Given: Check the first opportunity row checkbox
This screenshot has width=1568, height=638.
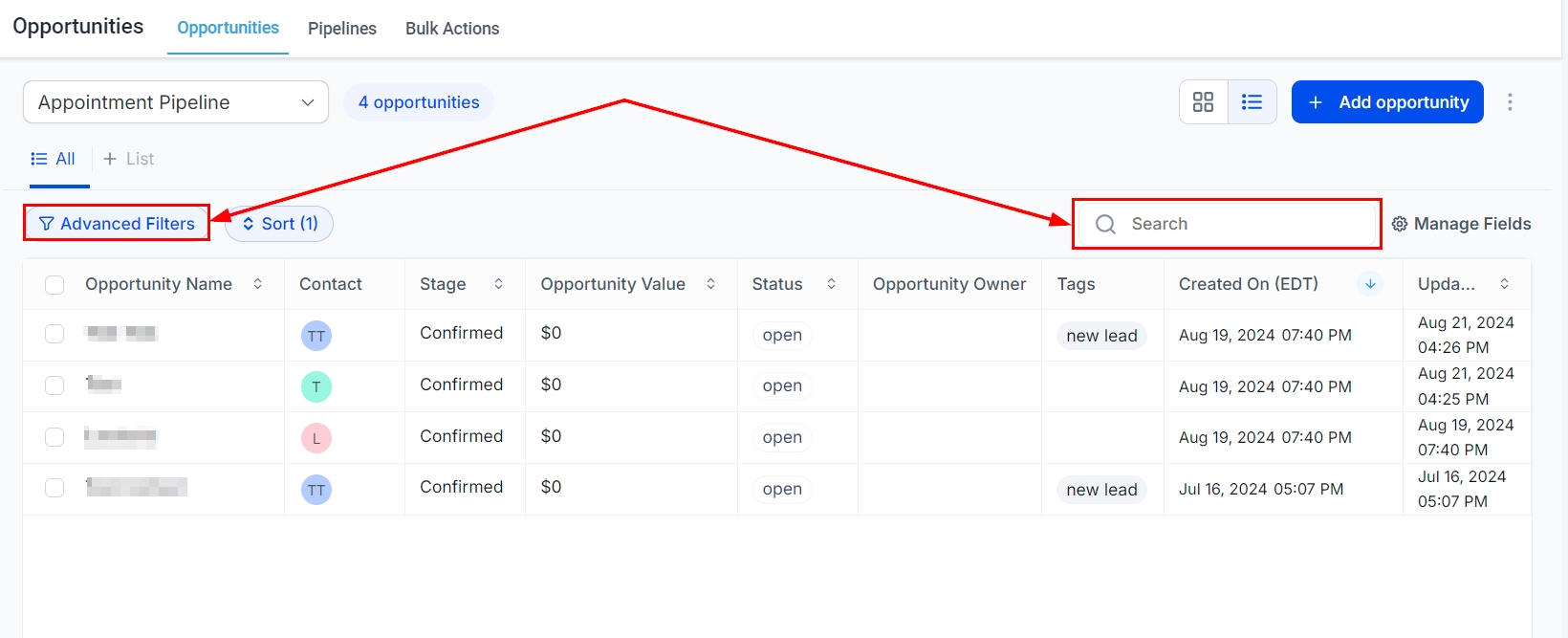Looking at the screenshot, I should (x=54, y=334).
